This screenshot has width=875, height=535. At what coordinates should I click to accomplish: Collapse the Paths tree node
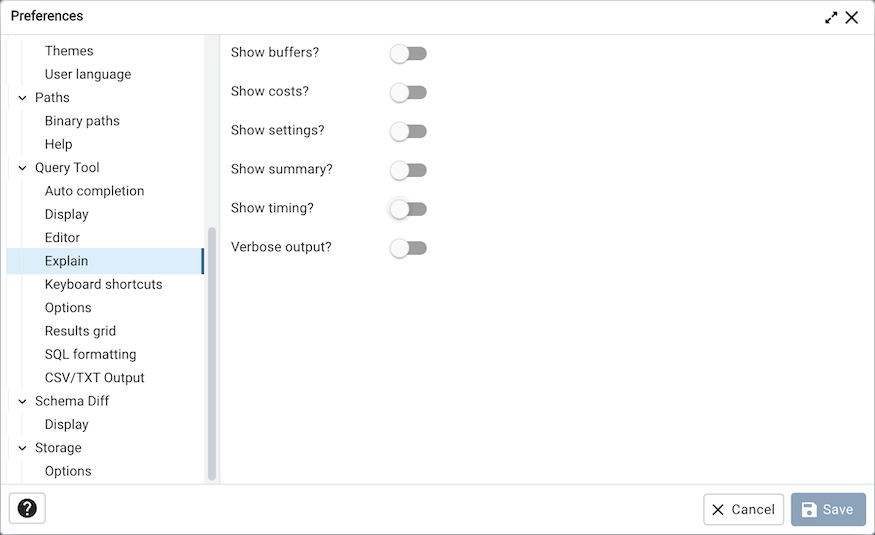(22, 98)
